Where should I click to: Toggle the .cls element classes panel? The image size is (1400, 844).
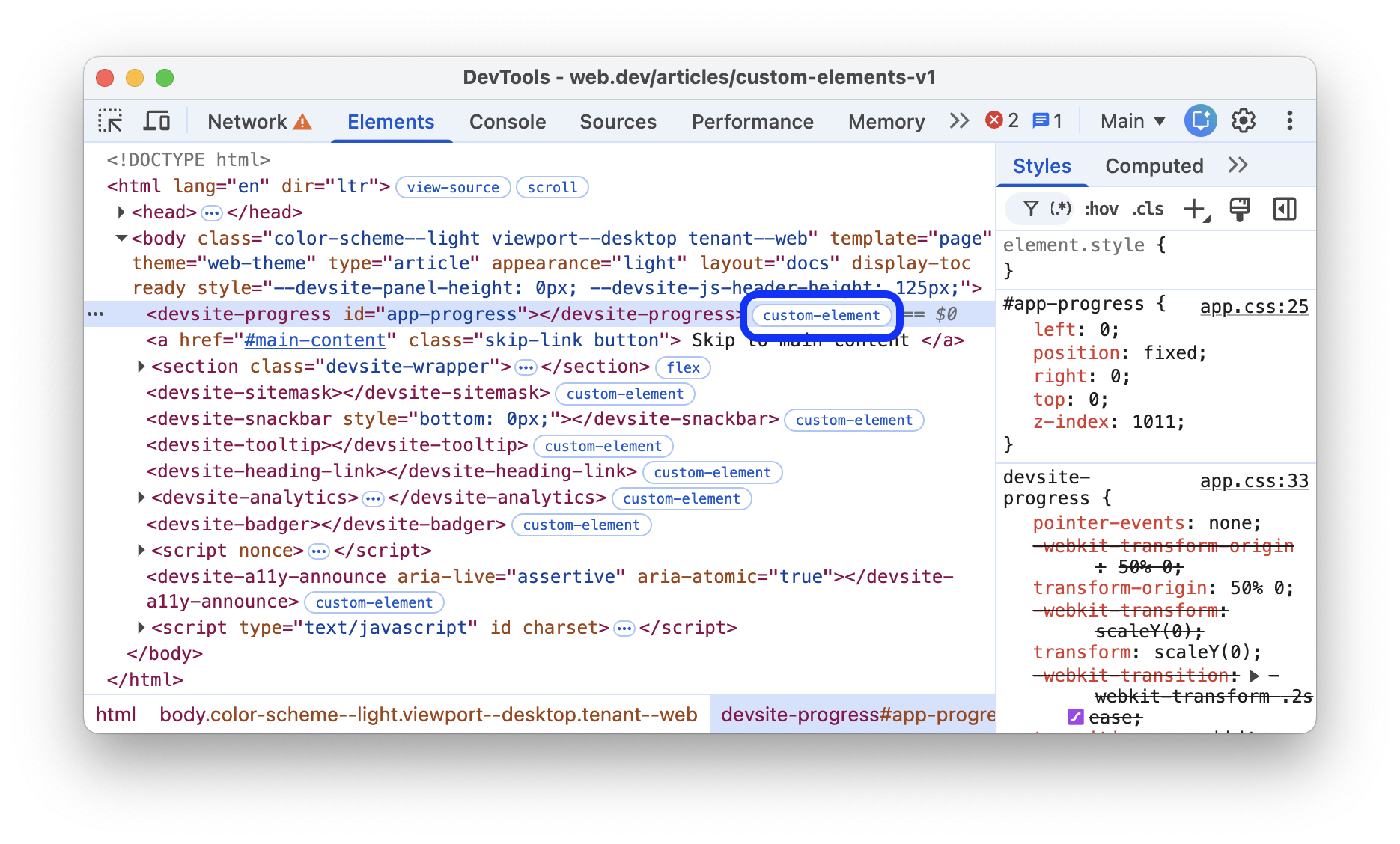(x=1148, y=209)
